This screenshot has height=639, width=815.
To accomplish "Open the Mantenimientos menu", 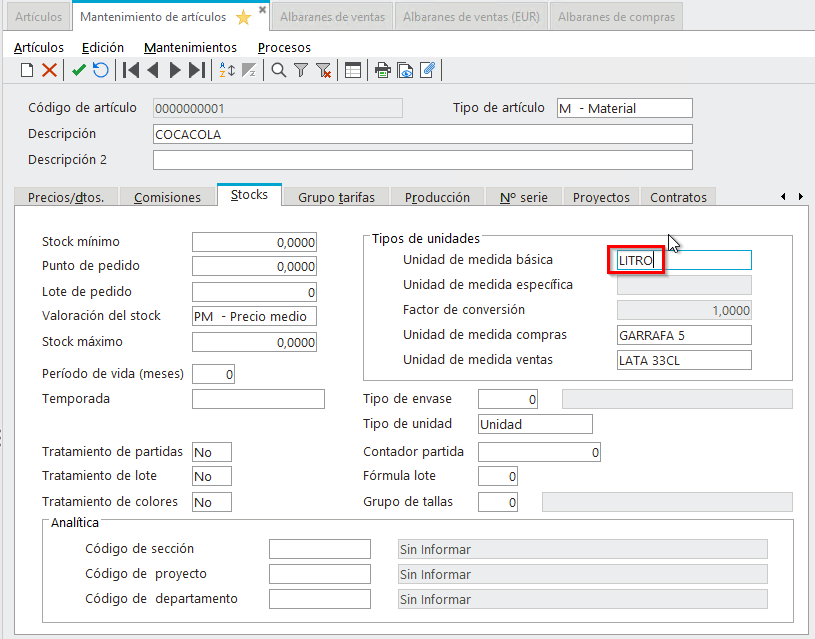I will 190,47.
